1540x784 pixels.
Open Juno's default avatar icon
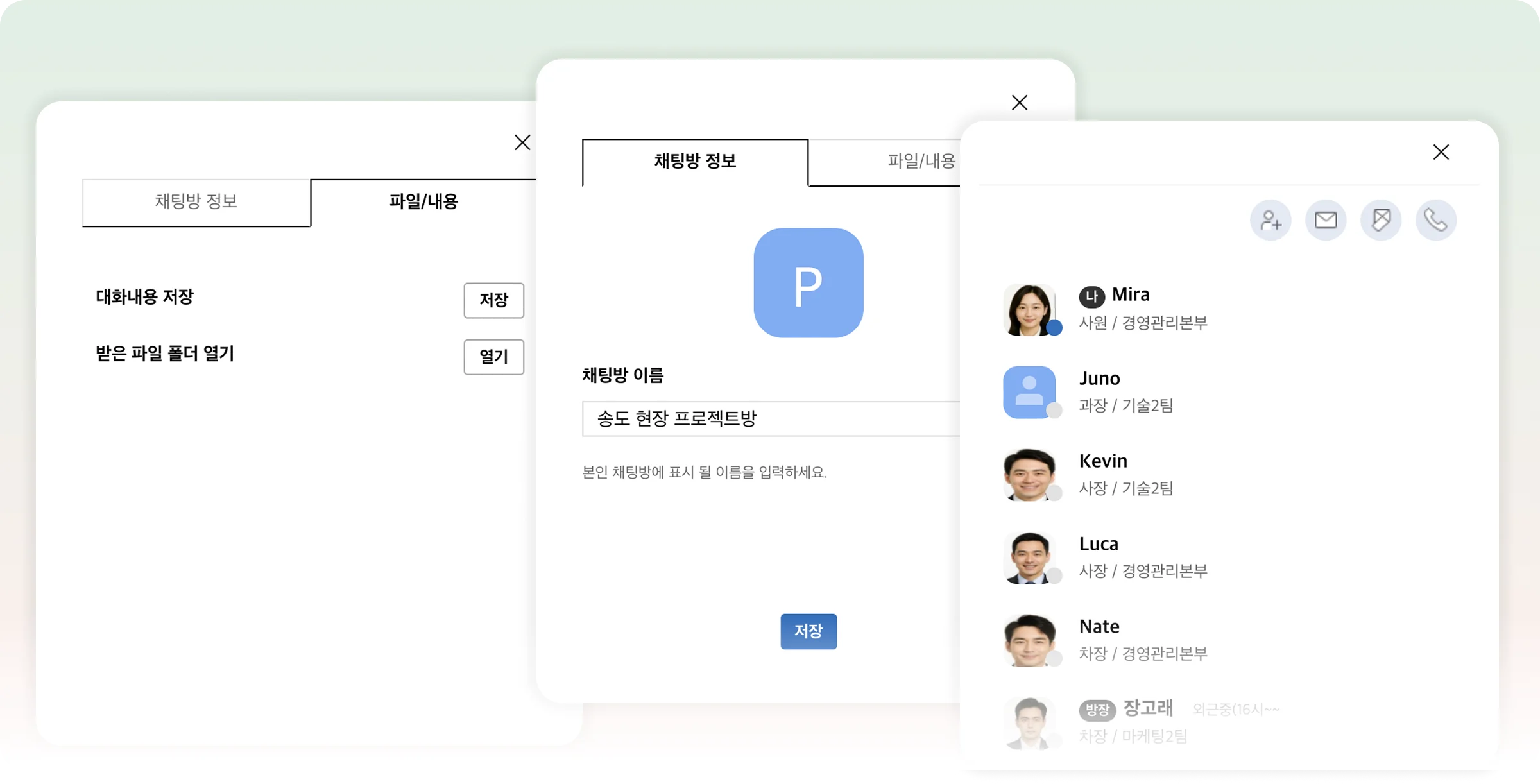pyautogui.click(x=1029, y=392)
